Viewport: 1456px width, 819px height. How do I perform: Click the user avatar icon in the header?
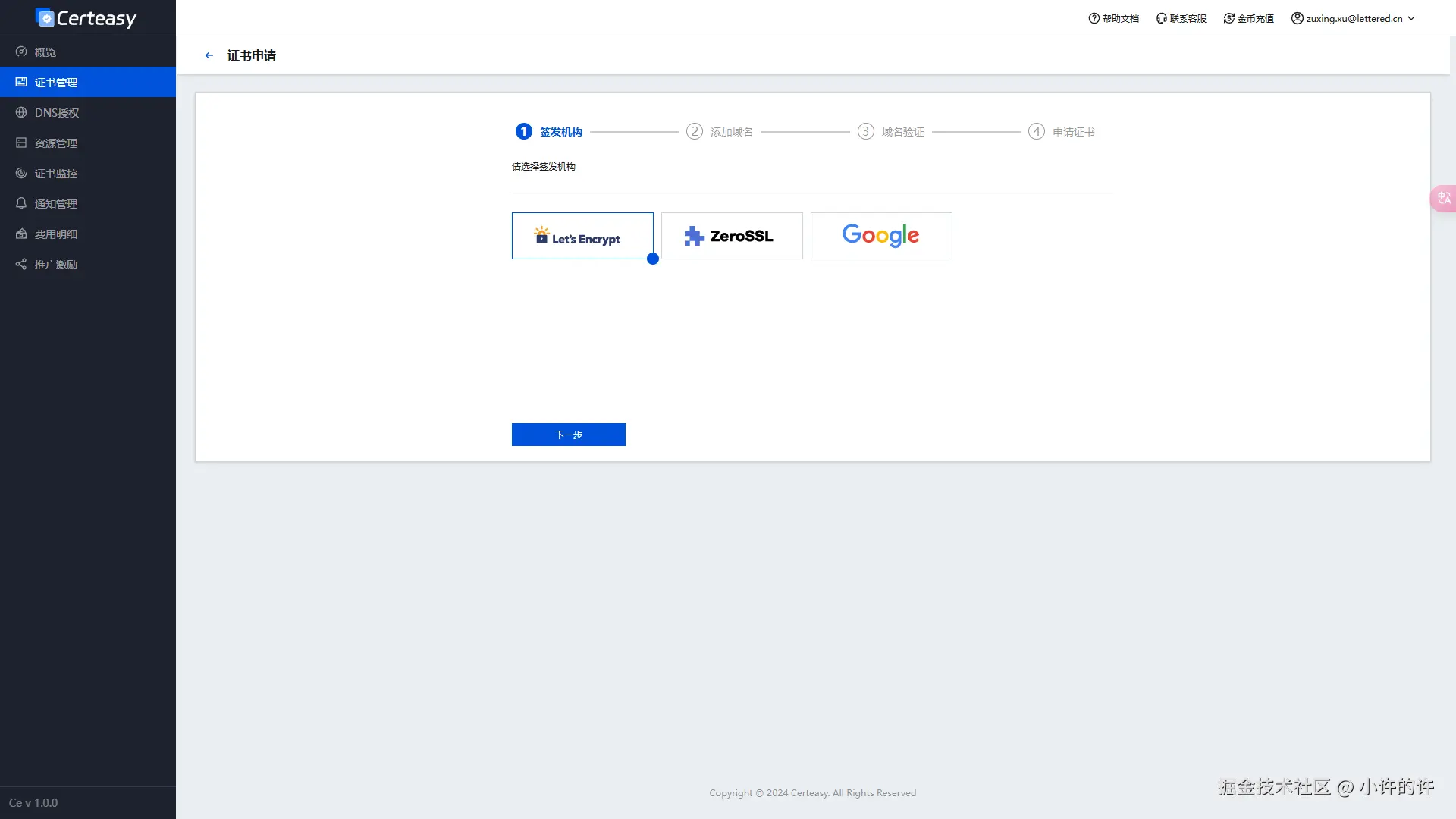click(1296, 17)
